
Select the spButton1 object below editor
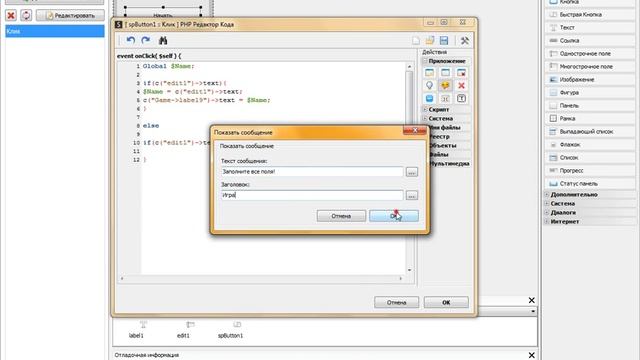230,330
